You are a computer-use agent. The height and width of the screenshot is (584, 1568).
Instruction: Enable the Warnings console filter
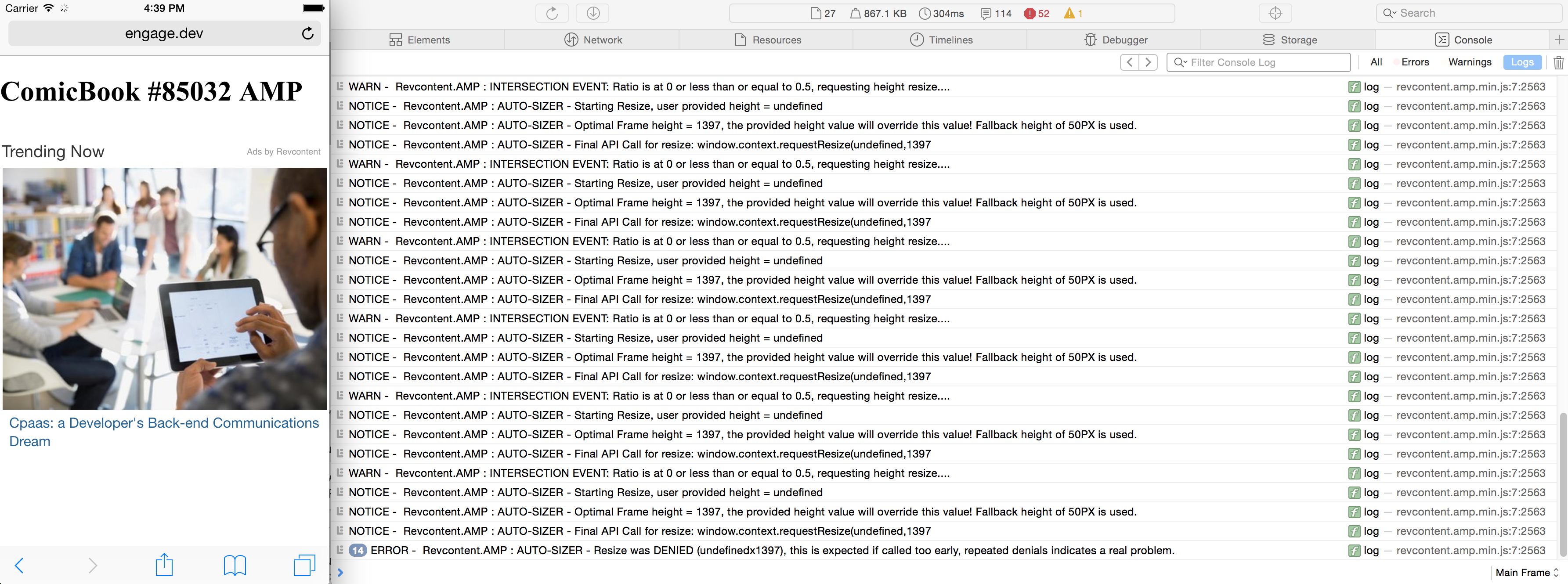[x=1469, y=62]
